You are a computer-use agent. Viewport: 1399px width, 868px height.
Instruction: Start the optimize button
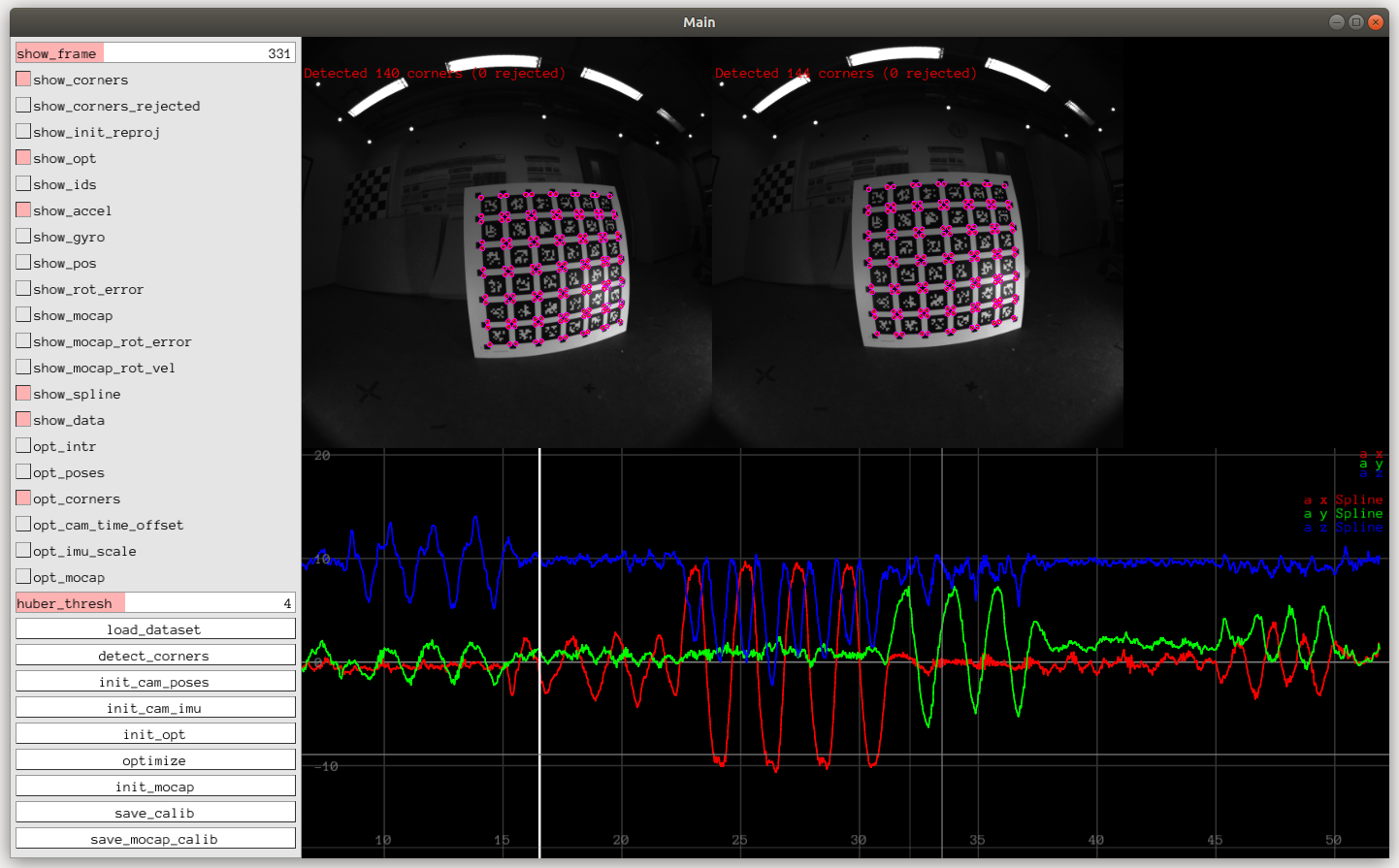[x=155, y=760]
